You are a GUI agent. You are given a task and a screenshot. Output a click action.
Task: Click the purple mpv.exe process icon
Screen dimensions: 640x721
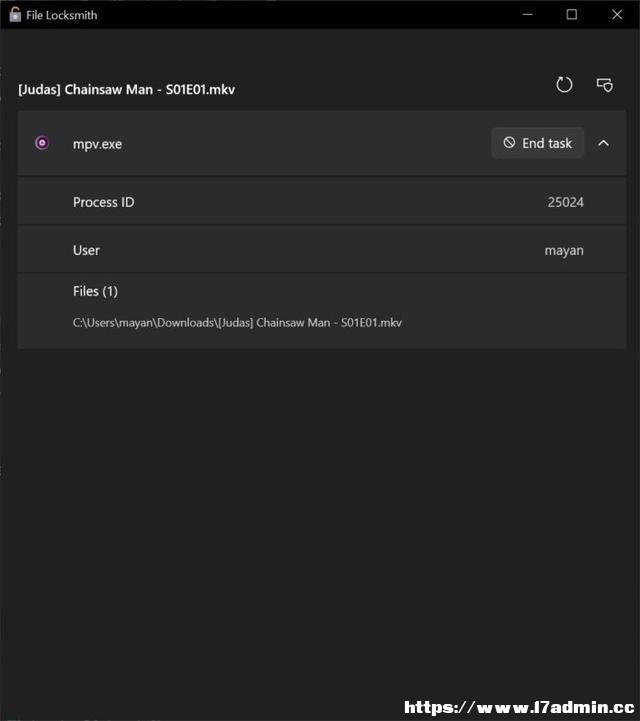pos(42,143)
